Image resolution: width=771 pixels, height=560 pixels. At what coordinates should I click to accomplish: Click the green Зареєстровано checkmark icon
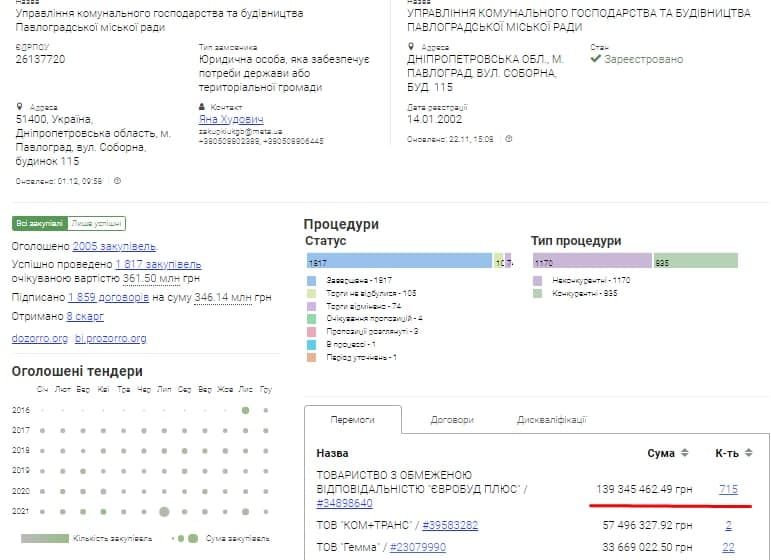click(x=595, y=59)
